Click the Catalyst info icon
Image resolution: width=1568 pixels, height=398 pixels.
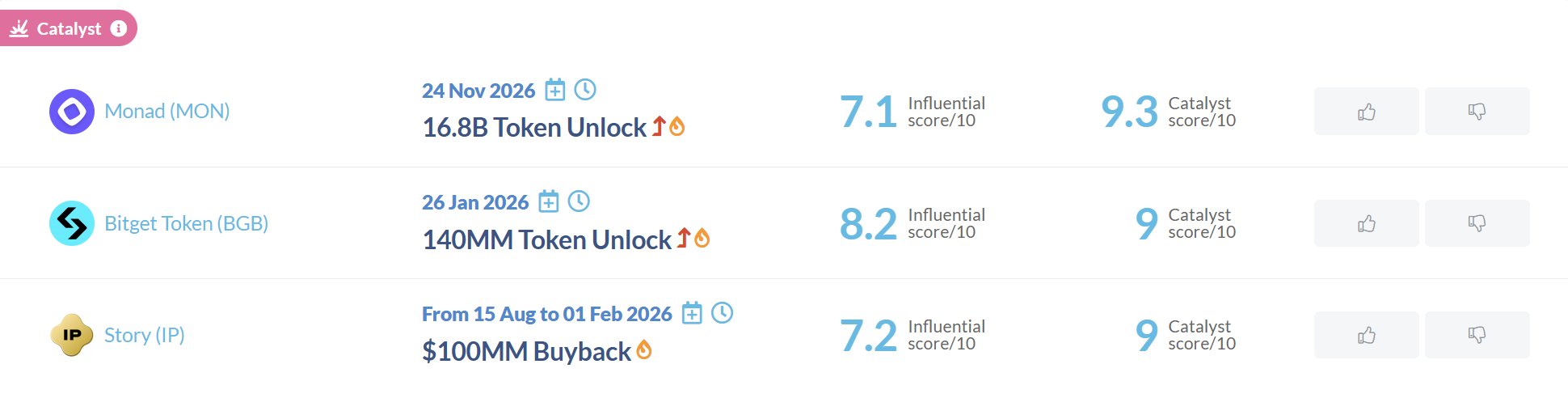119,28
